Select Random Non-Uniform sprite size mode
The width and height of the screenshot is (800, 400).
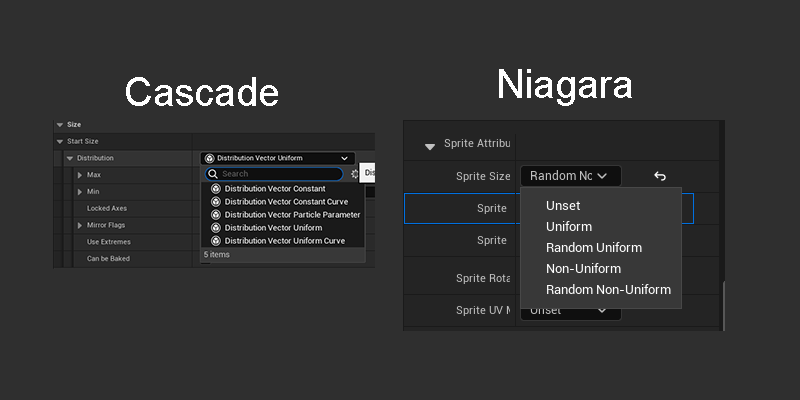[x=608, y=289]
